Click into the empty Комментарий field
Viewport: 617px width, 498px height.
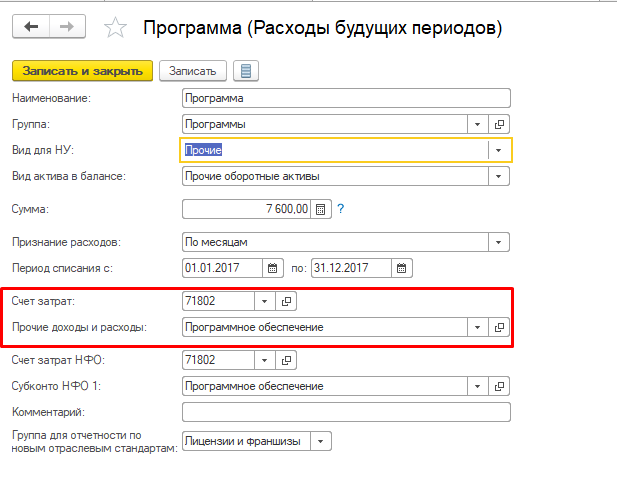[345, 412]
